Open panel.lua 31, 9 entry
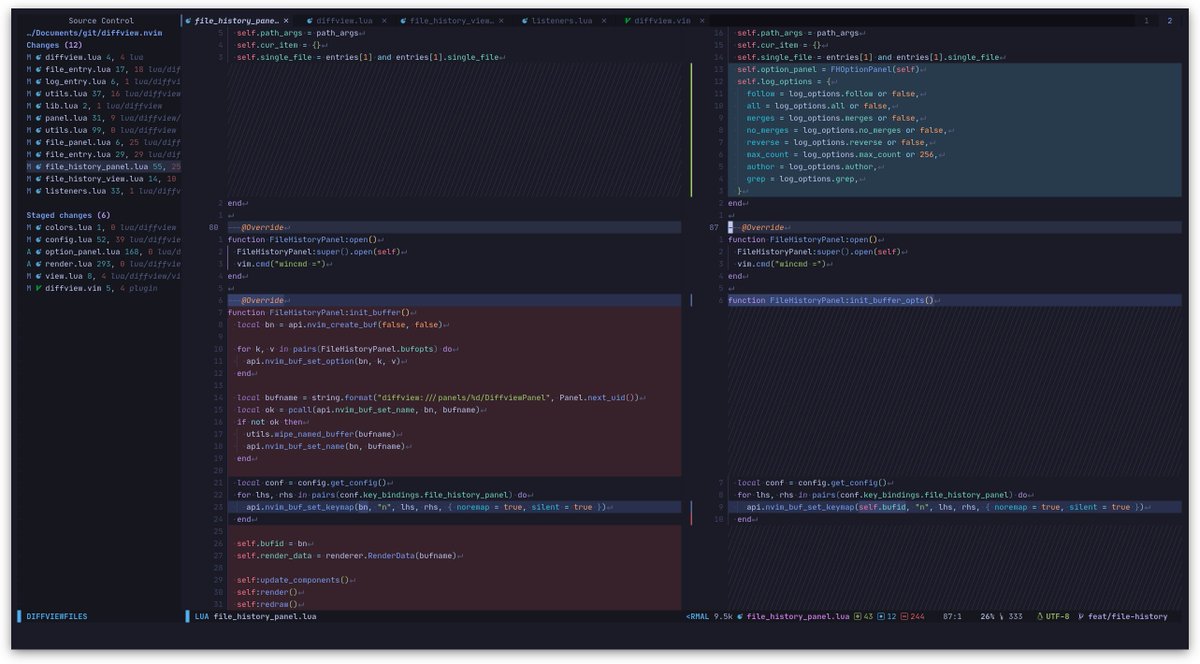1200x664 pixels. click(x=103, y=118)
